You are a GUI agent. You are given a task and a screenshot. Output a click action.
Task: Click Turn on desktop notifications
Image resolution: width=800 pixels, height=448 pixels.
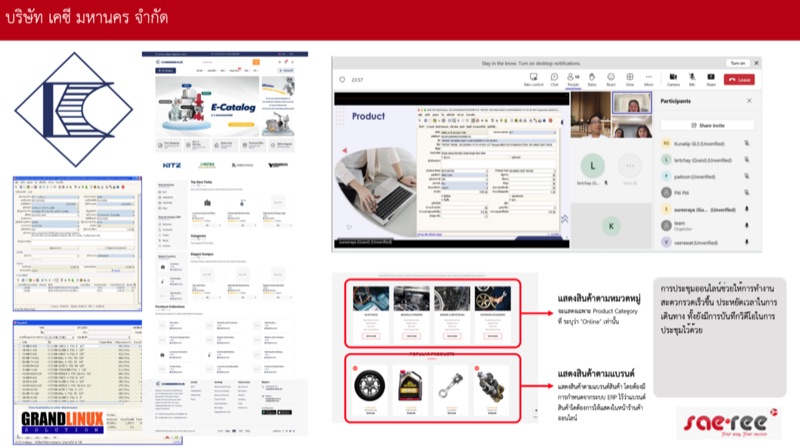pyautogui.click(x=737, y=63)
